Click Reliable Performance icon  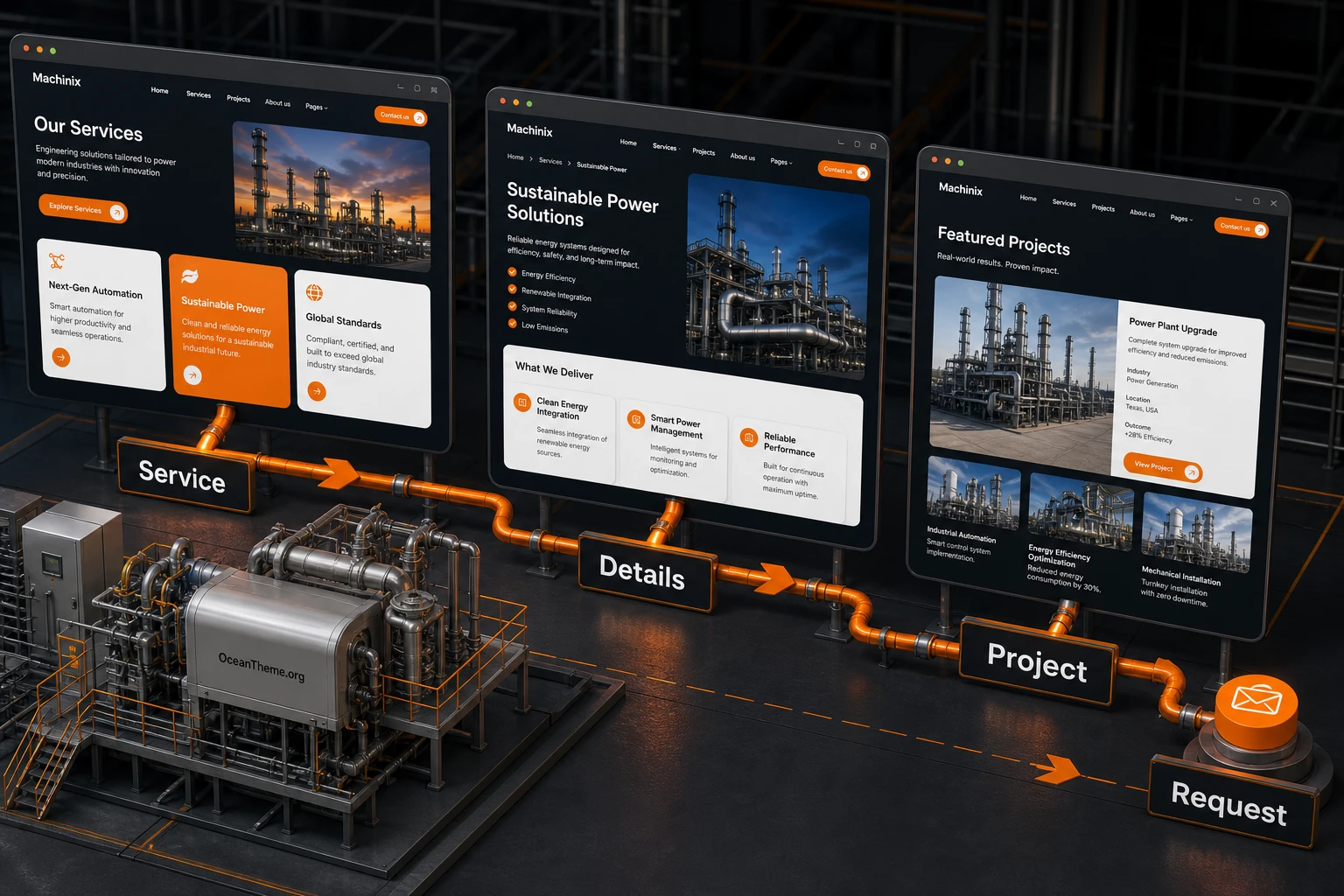point(749,437)
